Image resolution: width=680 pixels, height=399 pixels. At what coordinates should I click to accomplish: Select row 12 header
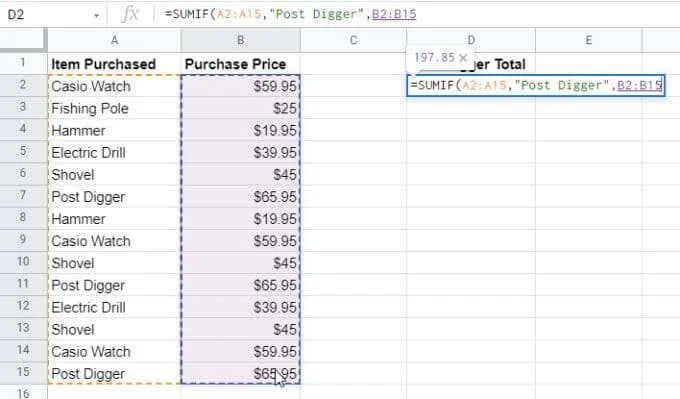pos(23,307)
